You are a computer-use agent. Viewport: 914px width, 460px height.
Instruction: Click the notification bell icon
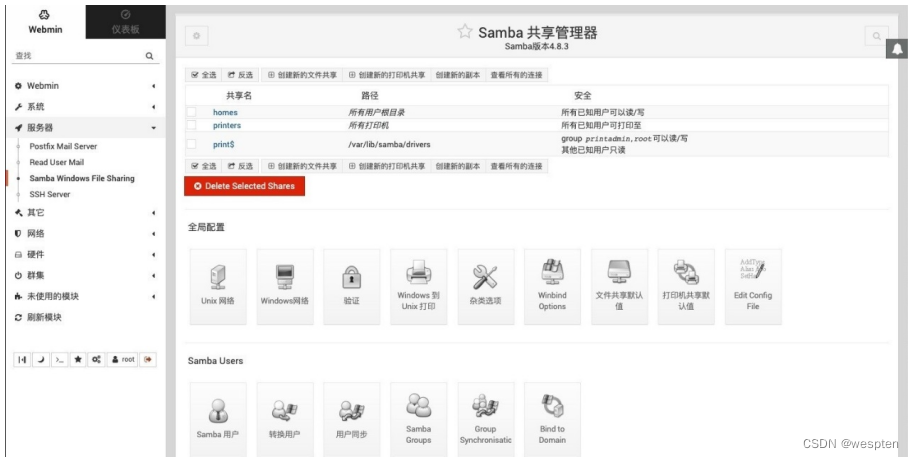[x=895, y=50]
